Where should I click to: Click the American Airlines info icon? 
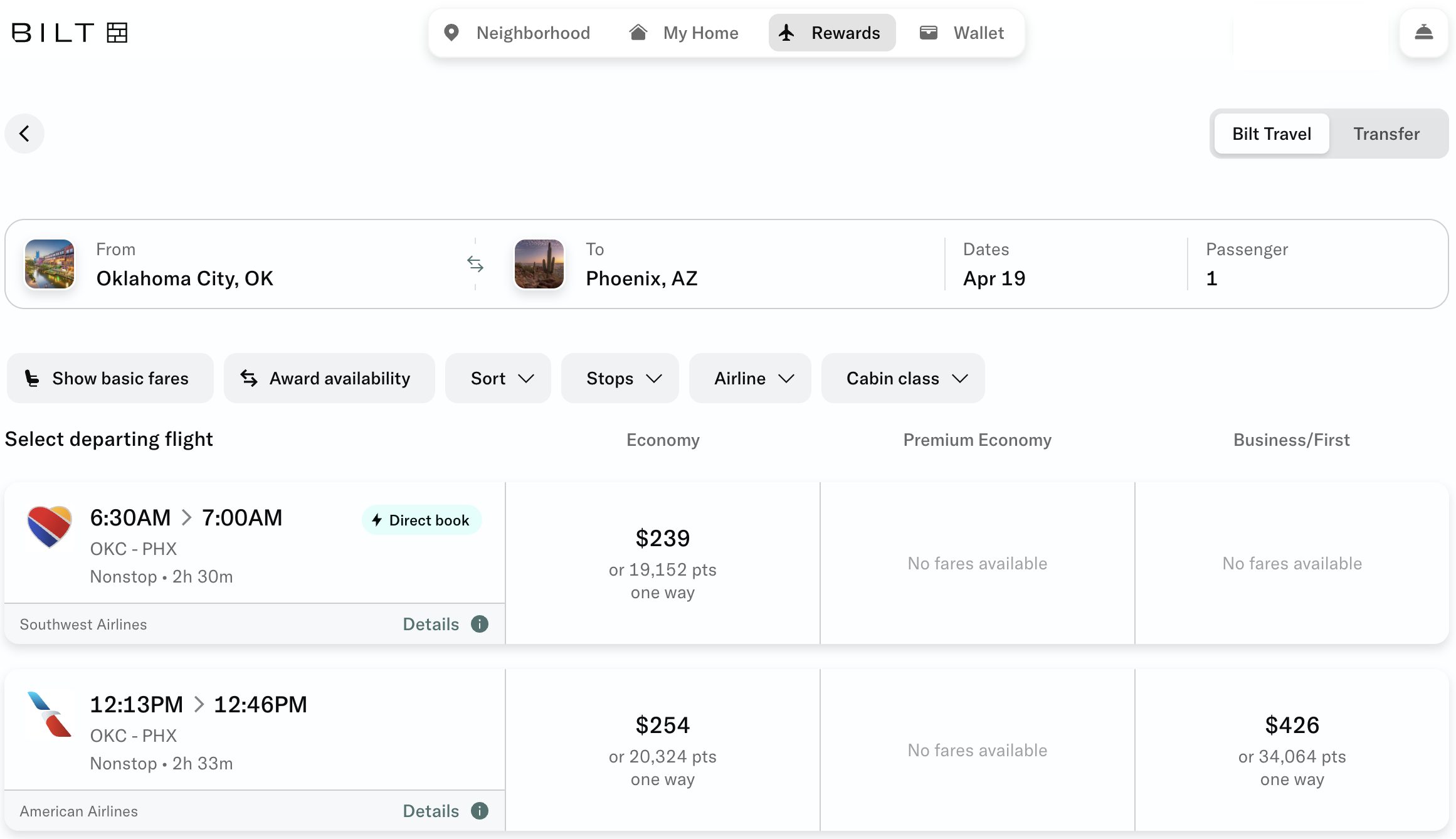(480, 811)
